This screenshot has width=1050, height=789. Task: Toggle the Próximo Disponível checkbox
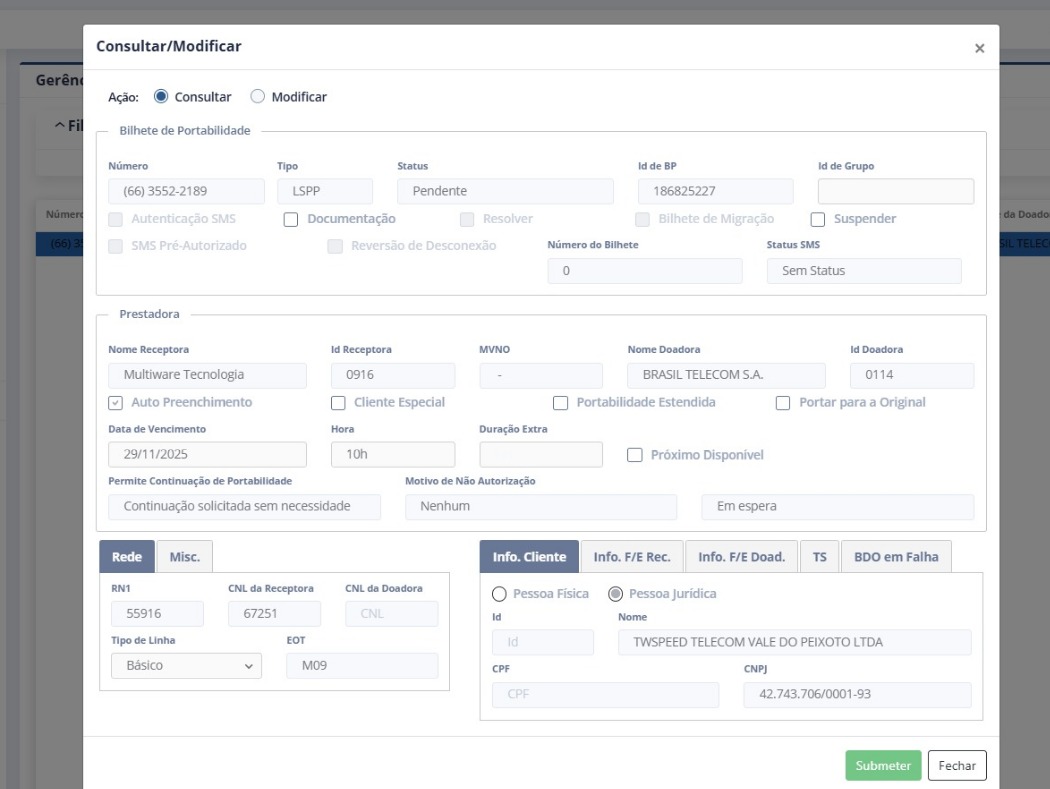tap(634, 455)
